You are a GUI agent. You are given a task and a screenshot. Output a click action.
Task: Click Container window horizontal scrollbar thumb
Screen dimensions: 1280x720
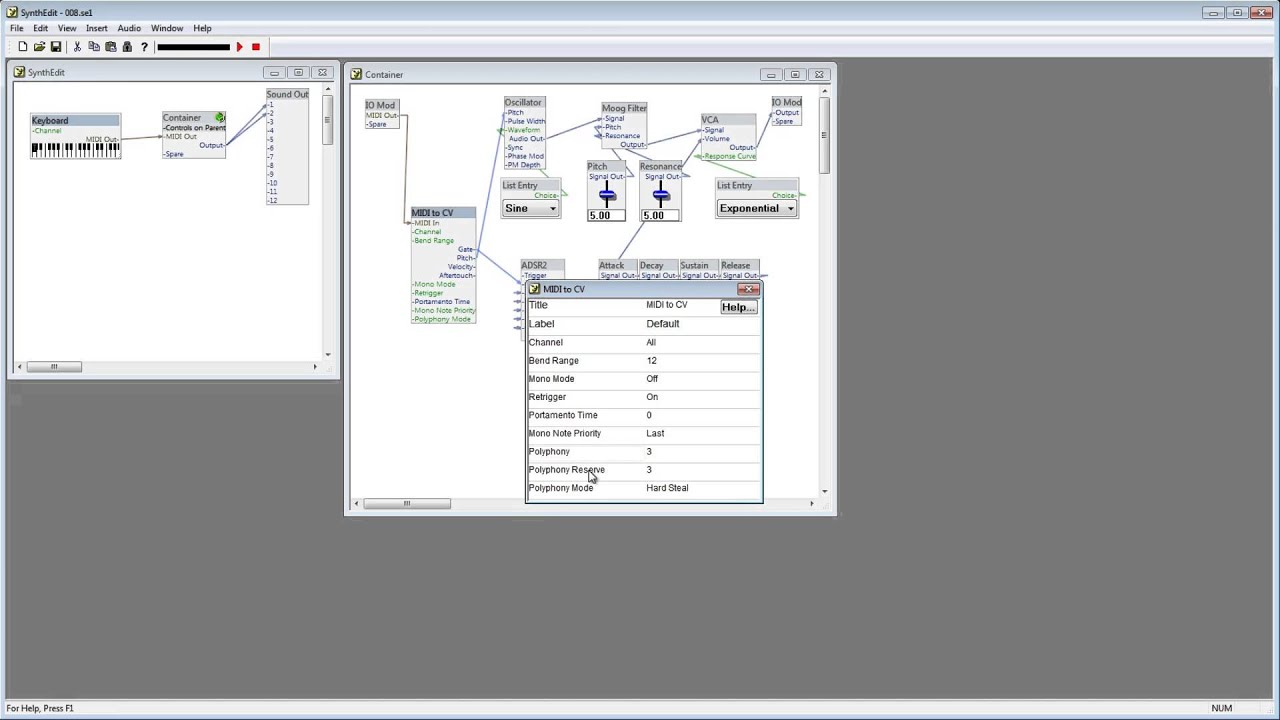(406, 503)
